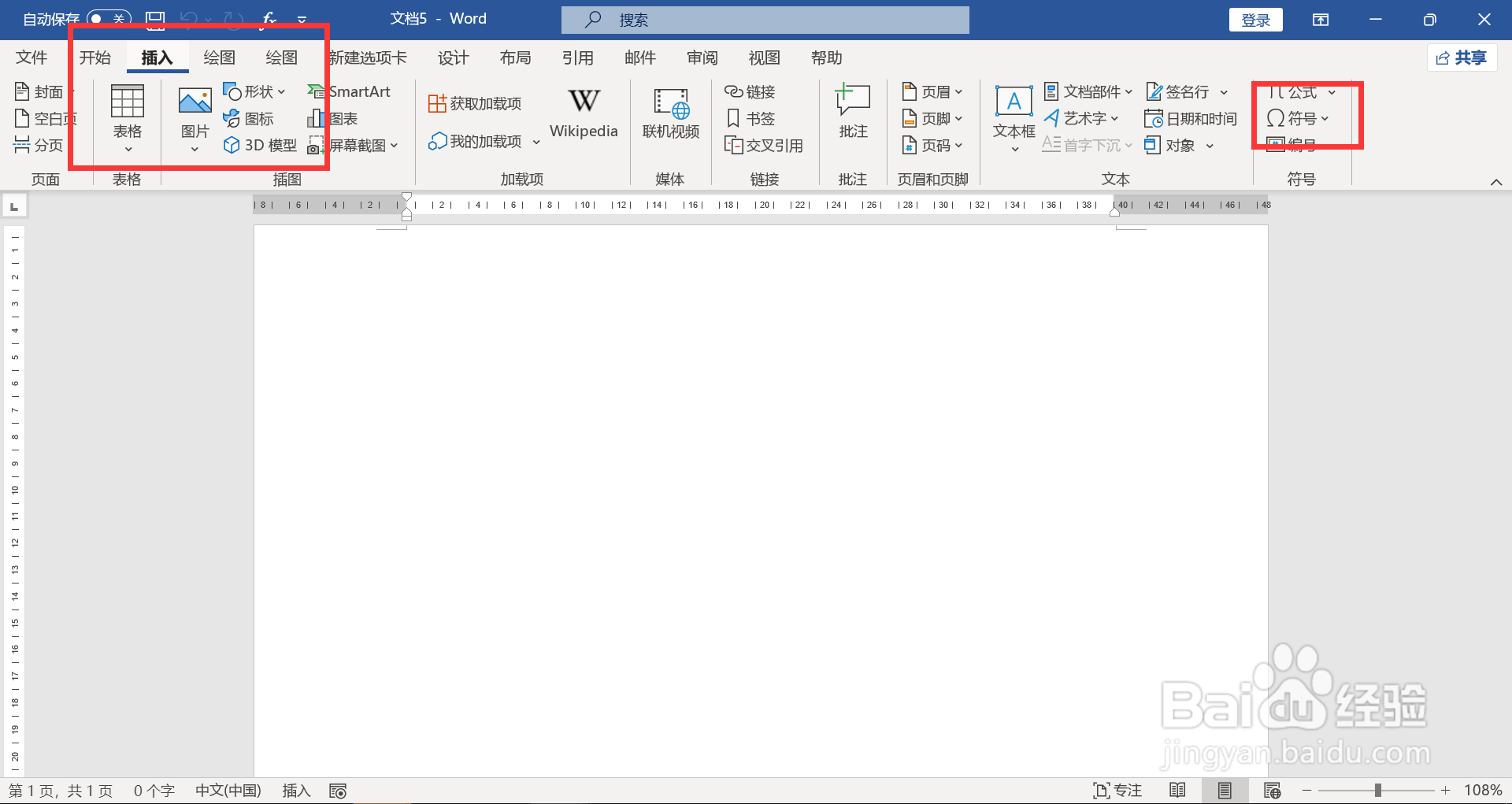The height and width of the screenshot is (804, 1512).
Task: Insert a hyperlink with 链接
Action: click(x=750, y=92)
